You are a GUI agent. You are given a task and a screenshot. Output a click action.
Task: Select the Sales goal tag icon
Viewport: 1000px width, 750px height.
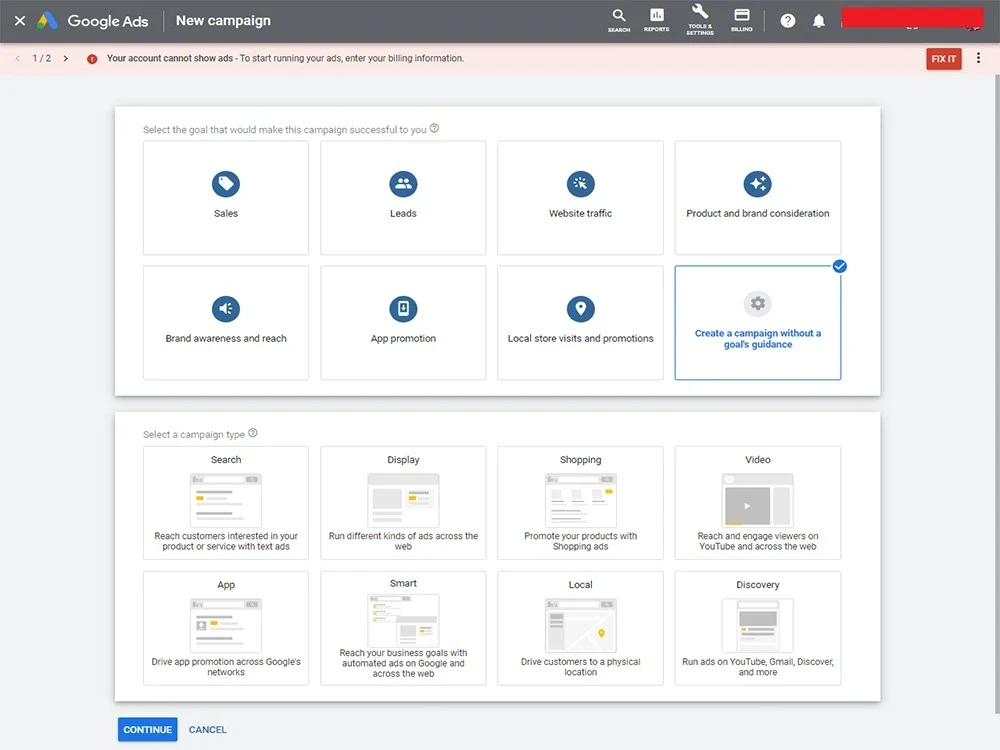point(226,184)
